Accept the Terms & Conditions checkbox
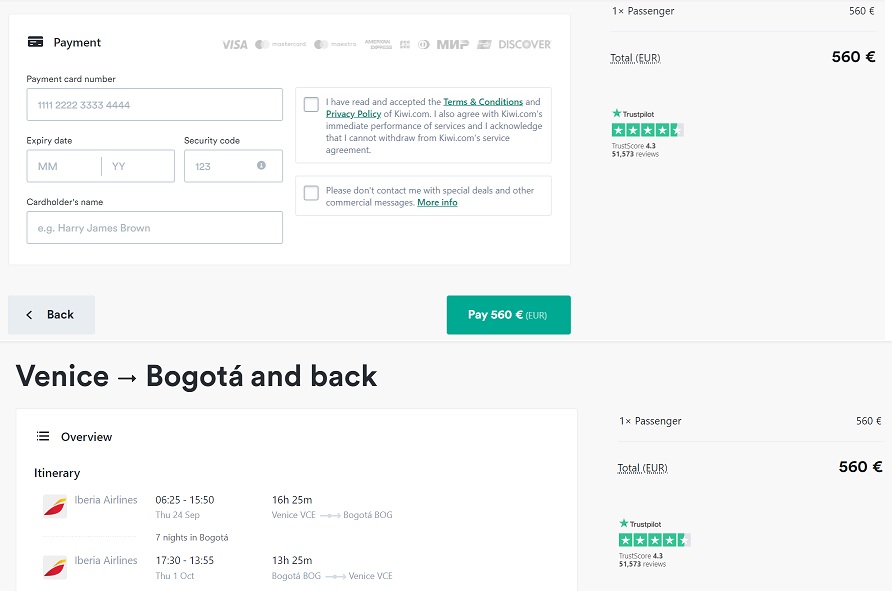892x593 pixels. [x=311, y=104]
